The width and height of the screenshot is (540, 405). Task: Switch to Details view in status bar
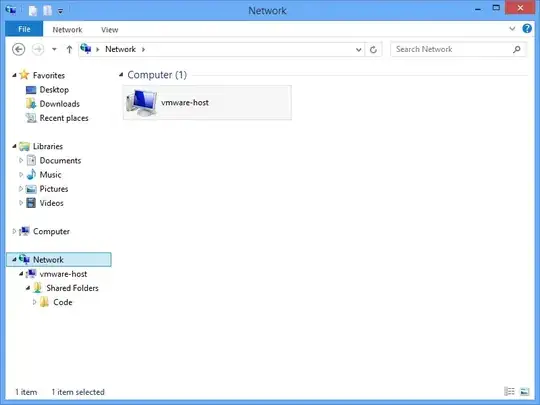pyautogui.click(x=509, y=392)
